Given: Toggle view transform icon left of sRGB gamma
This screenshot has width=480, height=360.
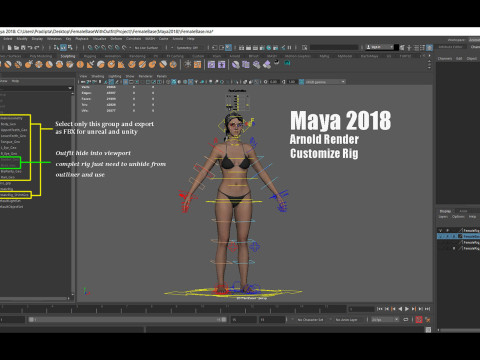Looking at the screenshot, I should tap(301, 82).
